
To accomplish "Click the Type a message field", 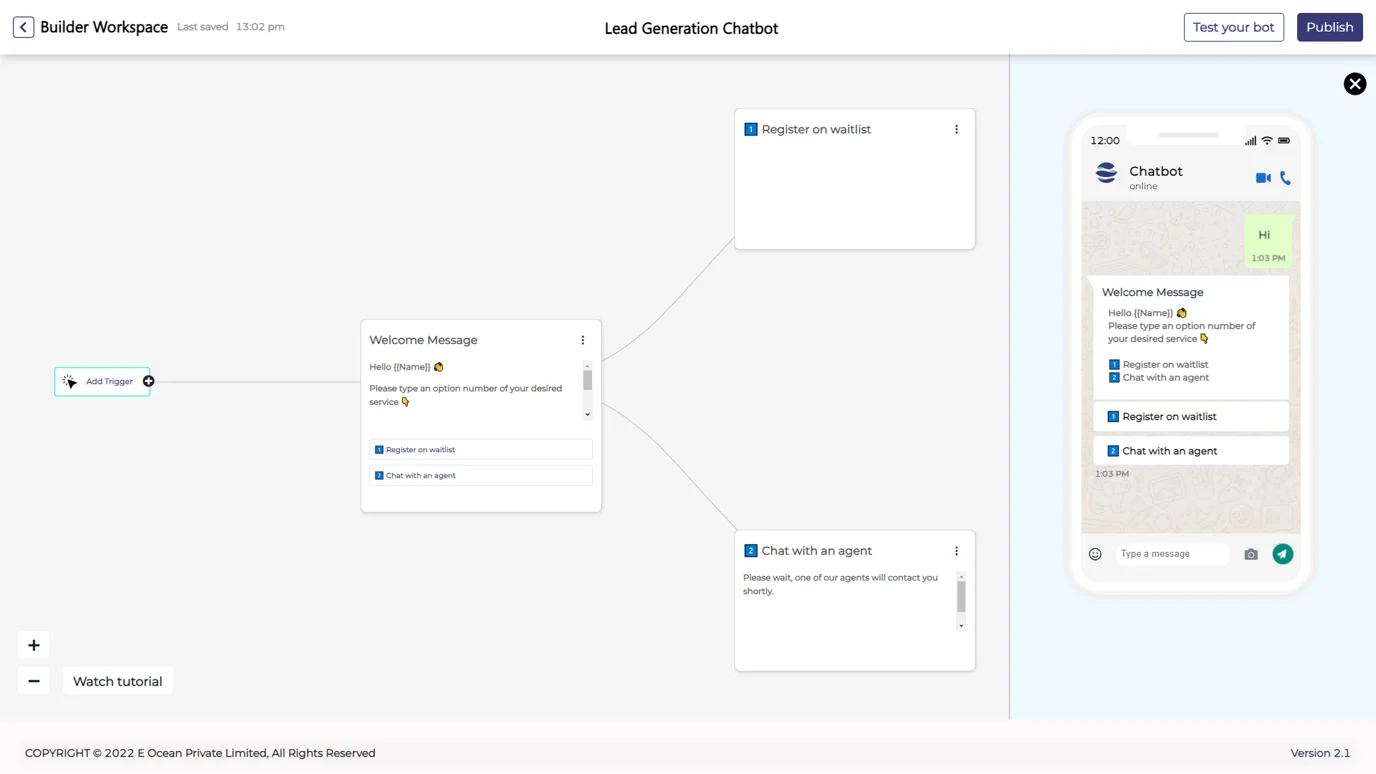I will pos(1170,554).
